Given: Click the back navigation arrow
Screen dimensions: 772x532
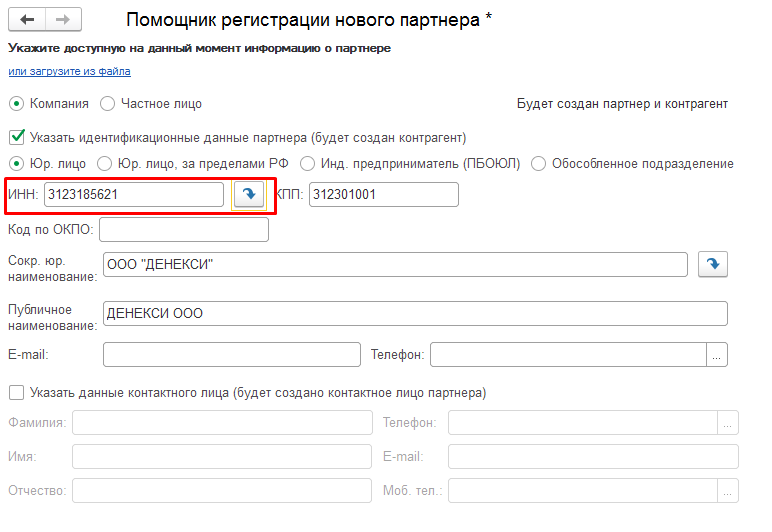Looking at the screenshot, I should pos(27,20).
